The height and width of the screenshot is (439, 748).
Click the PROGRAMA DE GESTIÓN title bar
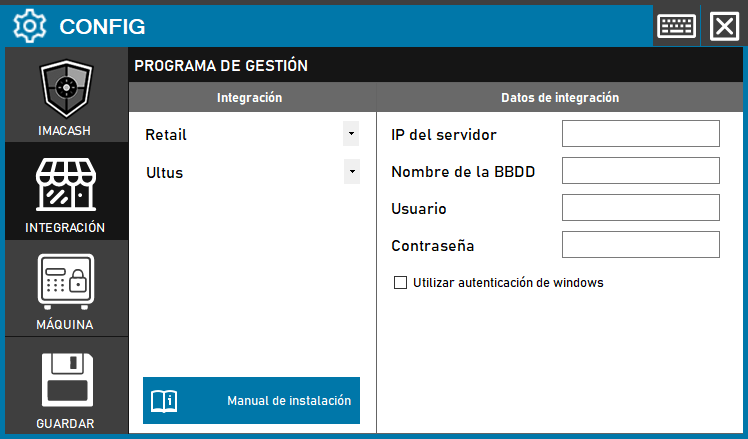(x=436, y=66)
